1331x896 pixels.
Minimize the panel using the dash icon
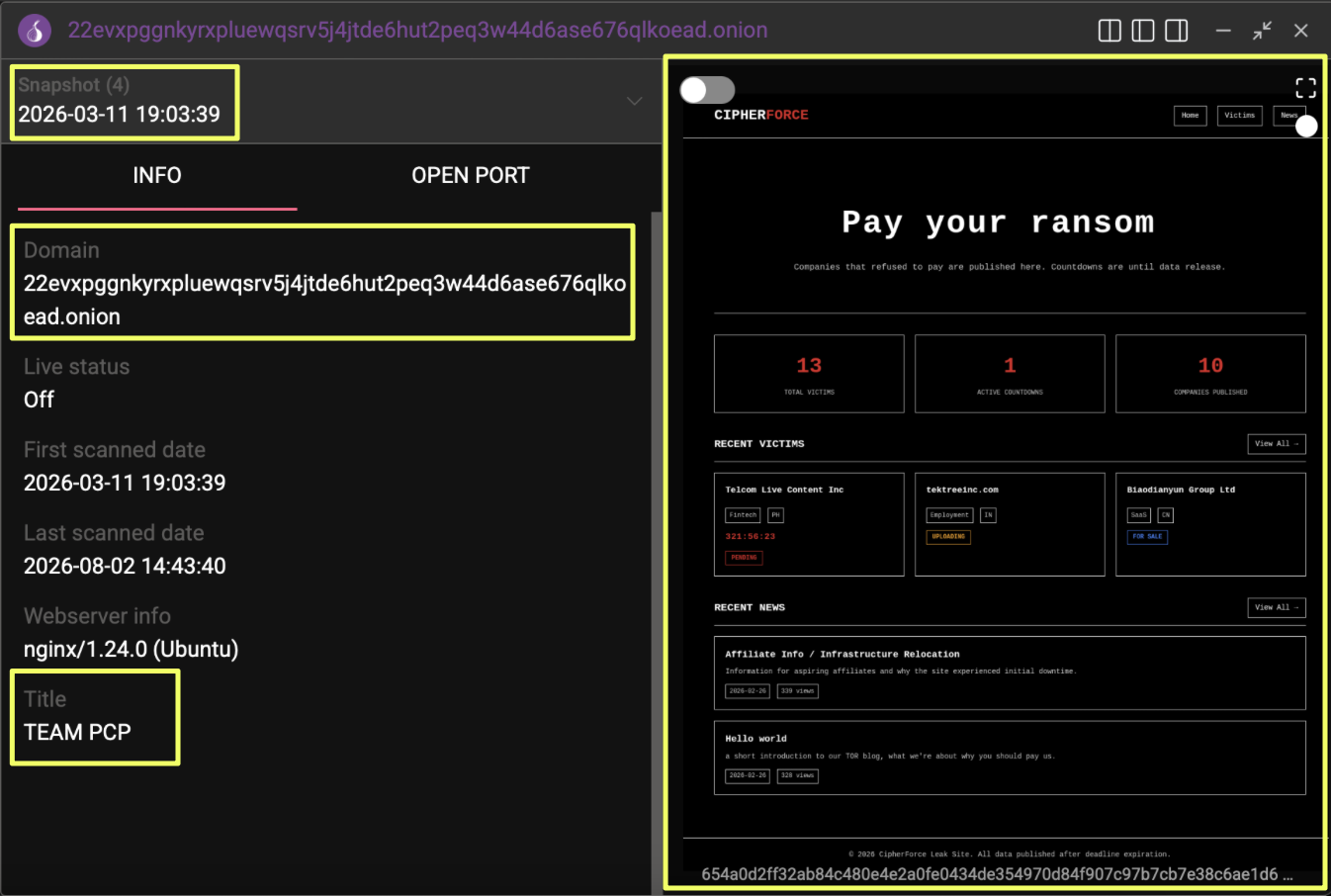(x=1223, y=31)
